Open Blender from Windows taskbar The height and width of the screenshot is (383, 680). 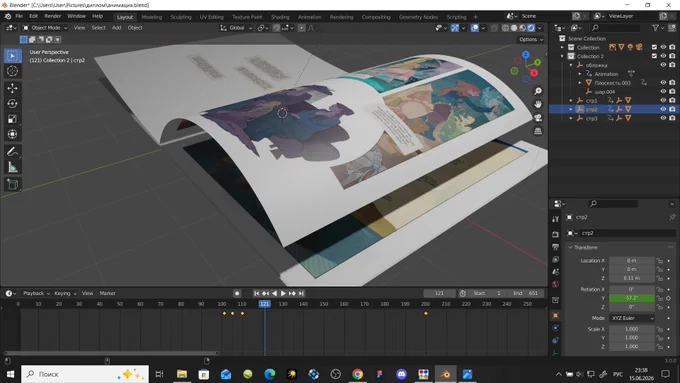pyautogui.click(x=445, y=374)
